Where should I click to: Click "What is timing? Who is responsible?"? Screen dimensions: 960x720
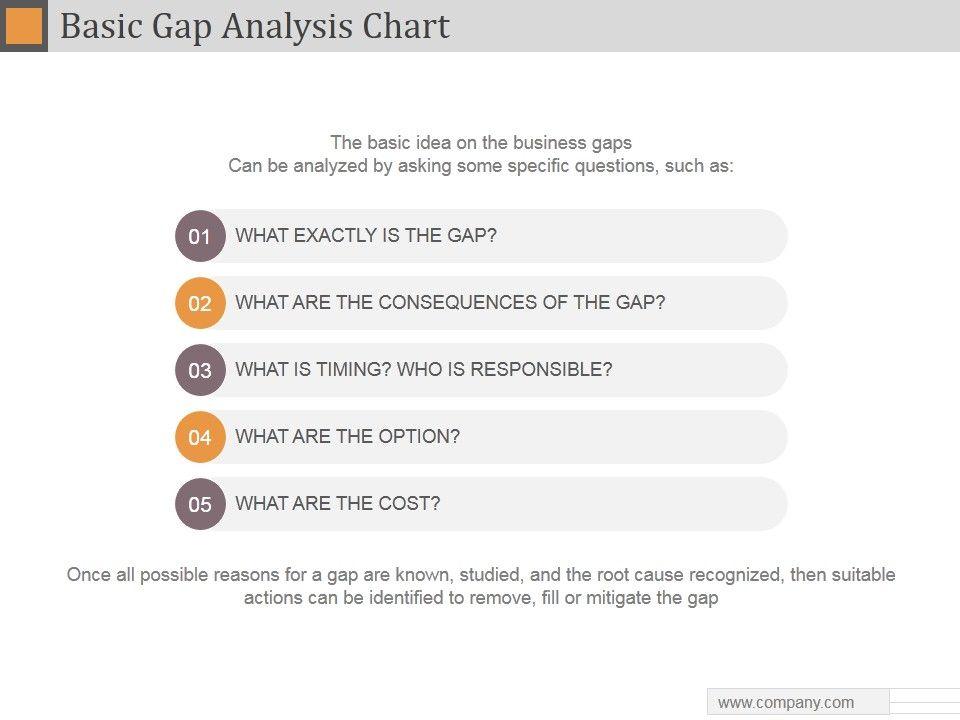tap(423, 369)
